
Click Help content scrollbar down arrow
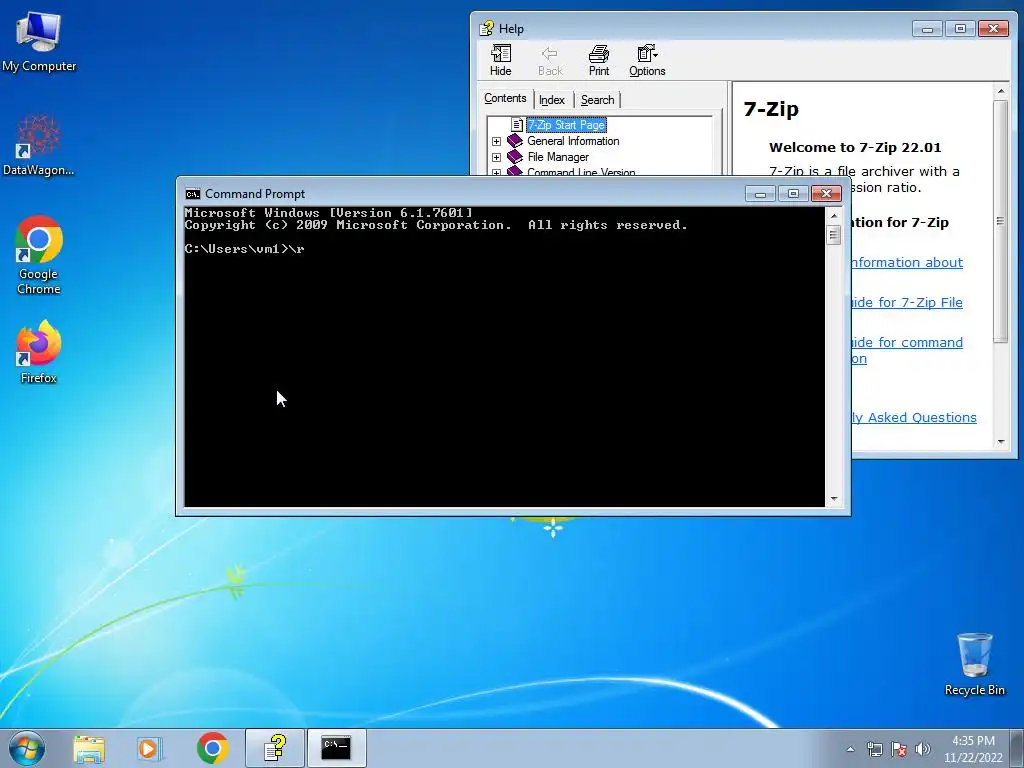point(1000,442)
